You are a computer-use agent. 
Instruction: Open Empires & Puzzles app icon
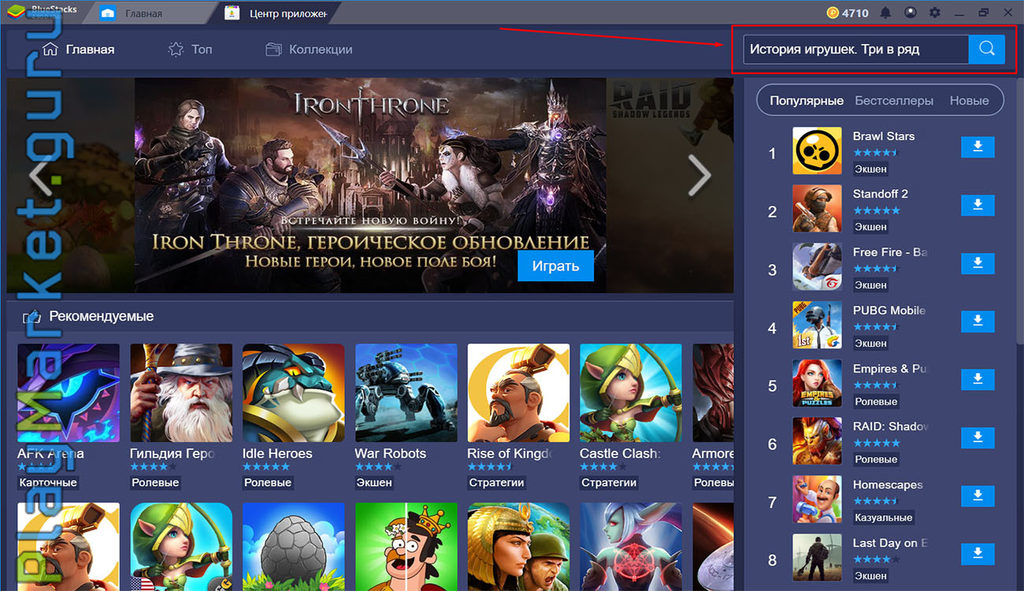tap(817, 383)
